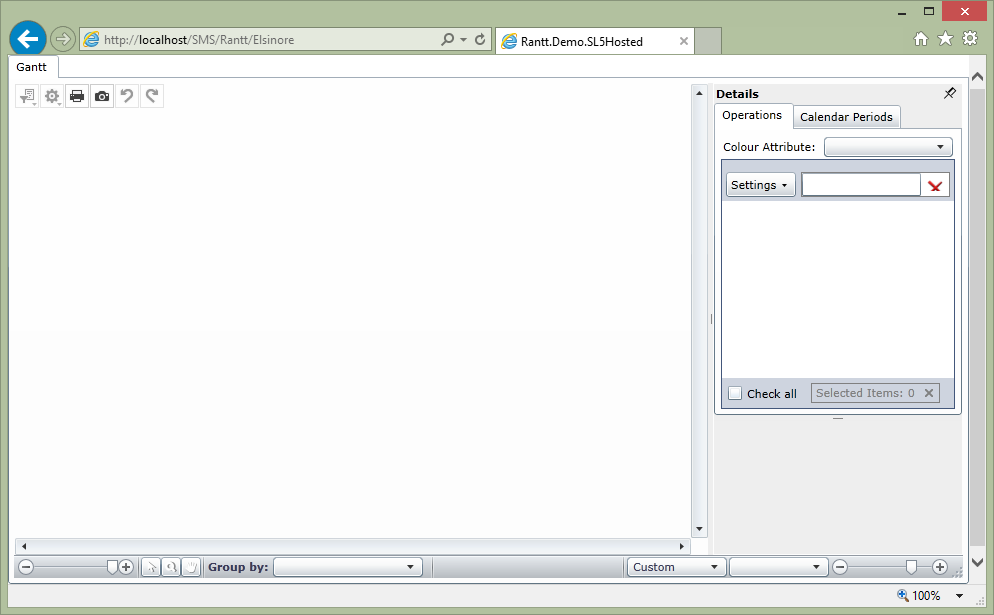Open the Custom time range dropdown
The height and width of the screenshot is (615, 994).
pyautogui.click(x=676, y=567)
